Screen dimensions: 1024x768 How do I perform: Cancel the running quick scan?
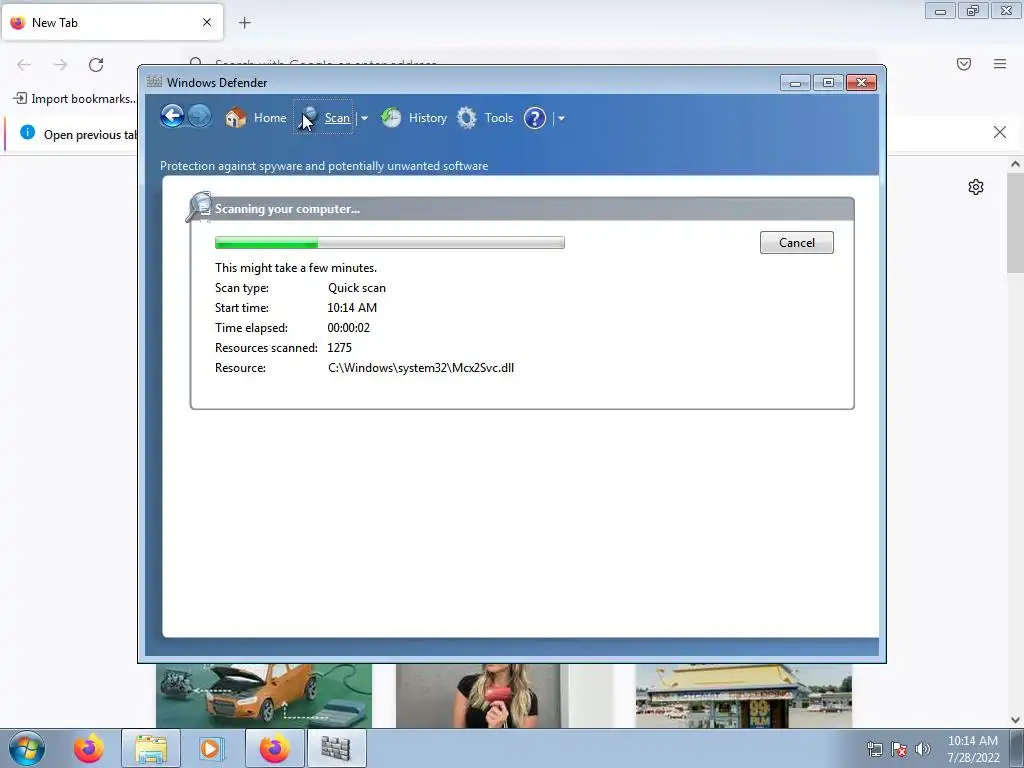click(797, 242)
